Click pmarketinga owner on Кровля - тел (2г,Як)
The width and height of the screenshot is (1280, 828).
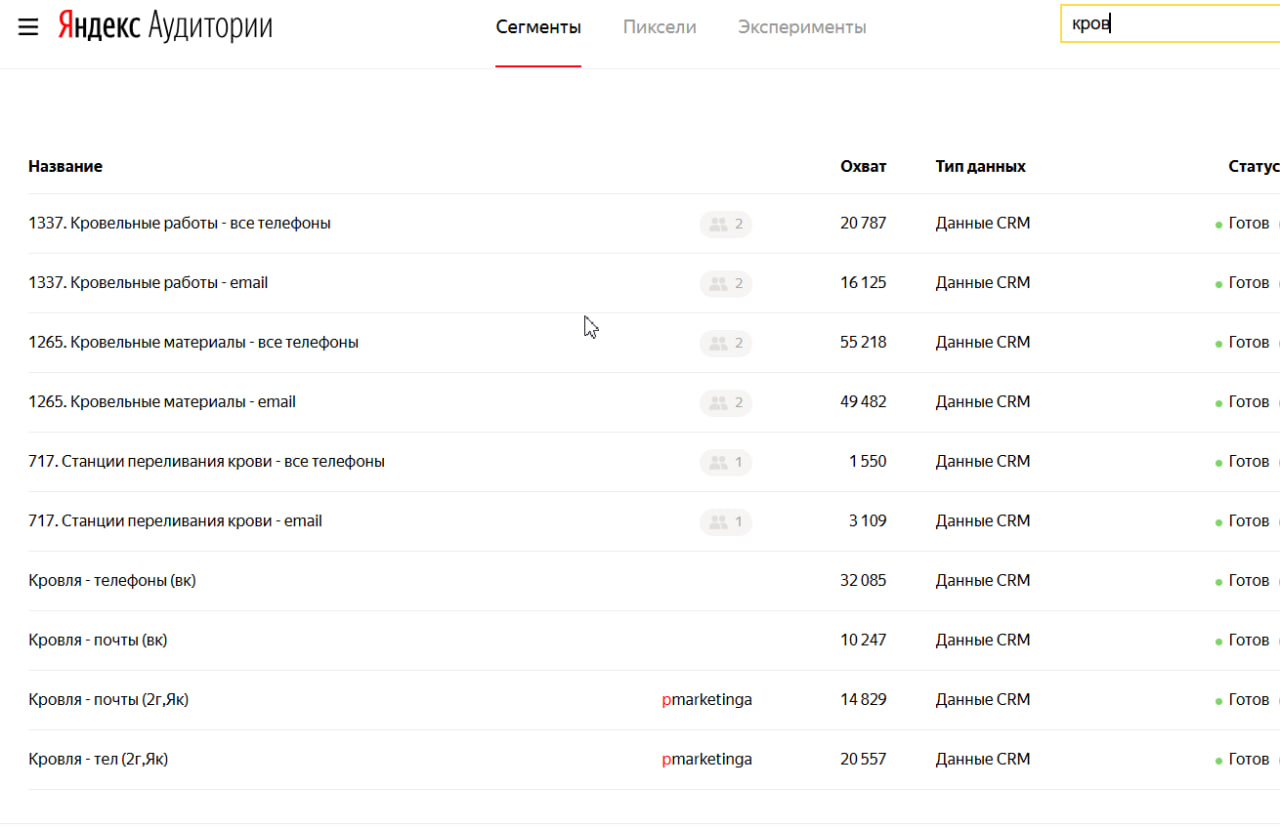[x=707, y=759]
